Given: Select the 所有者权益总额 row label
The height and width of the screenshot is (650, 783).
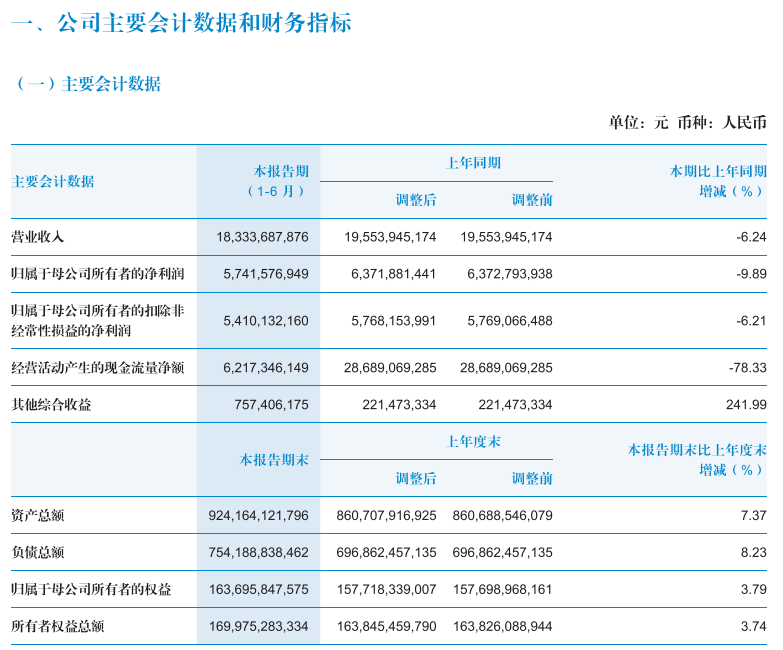Looking at the screenshot, I should (x=57, y=627).
